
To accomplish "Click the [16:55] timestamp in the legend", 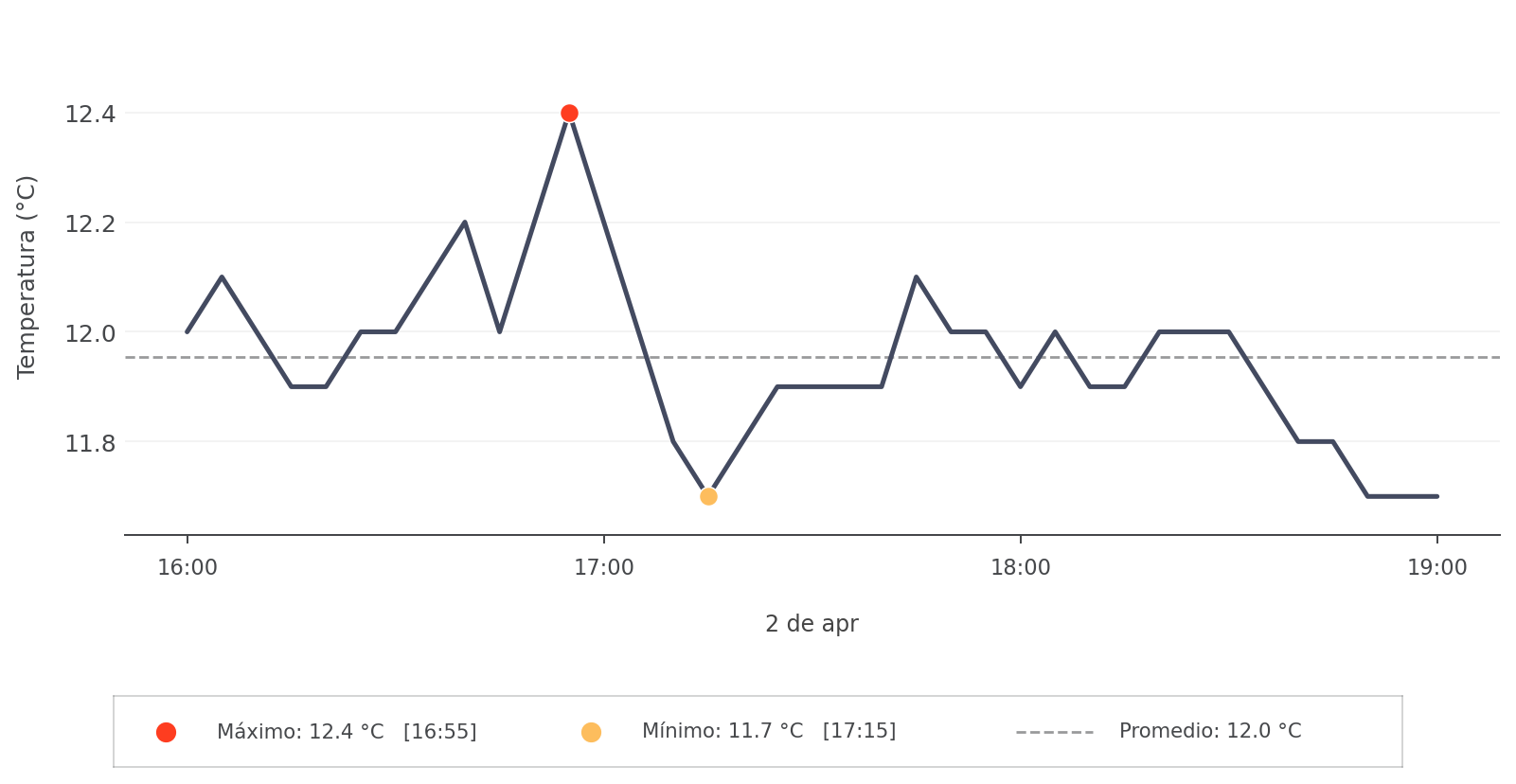I will [x=439, y=732].
